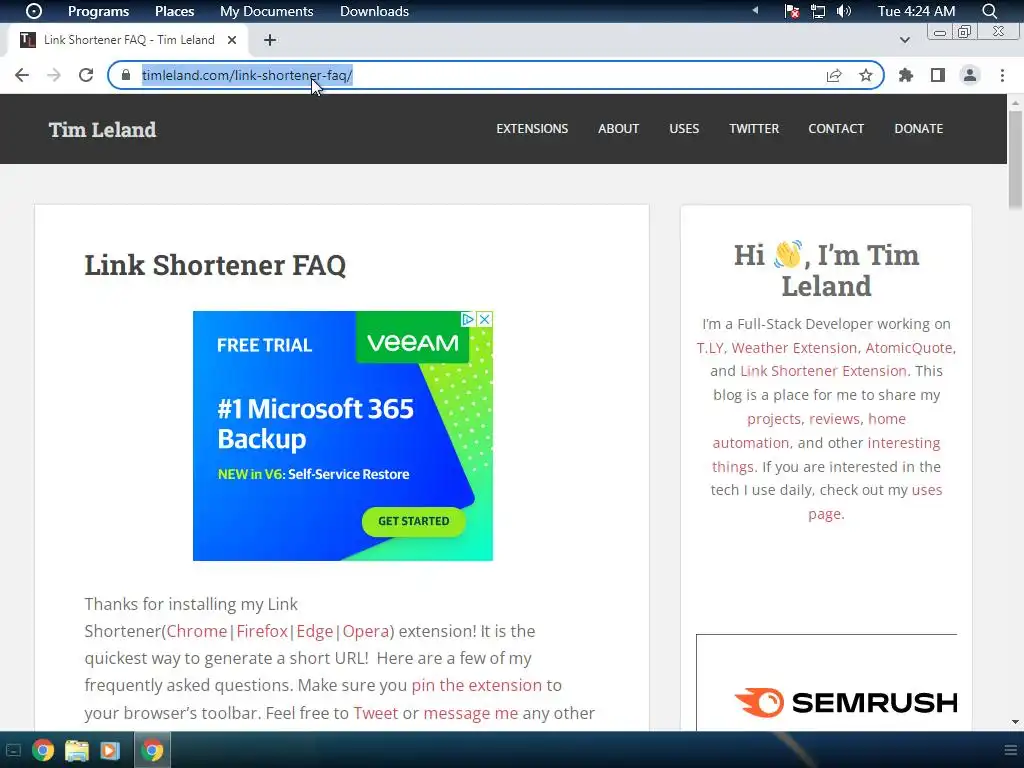Screen dimensions: 1024x768
Task: Open the DONATE nav link
Action: [918, 129]
